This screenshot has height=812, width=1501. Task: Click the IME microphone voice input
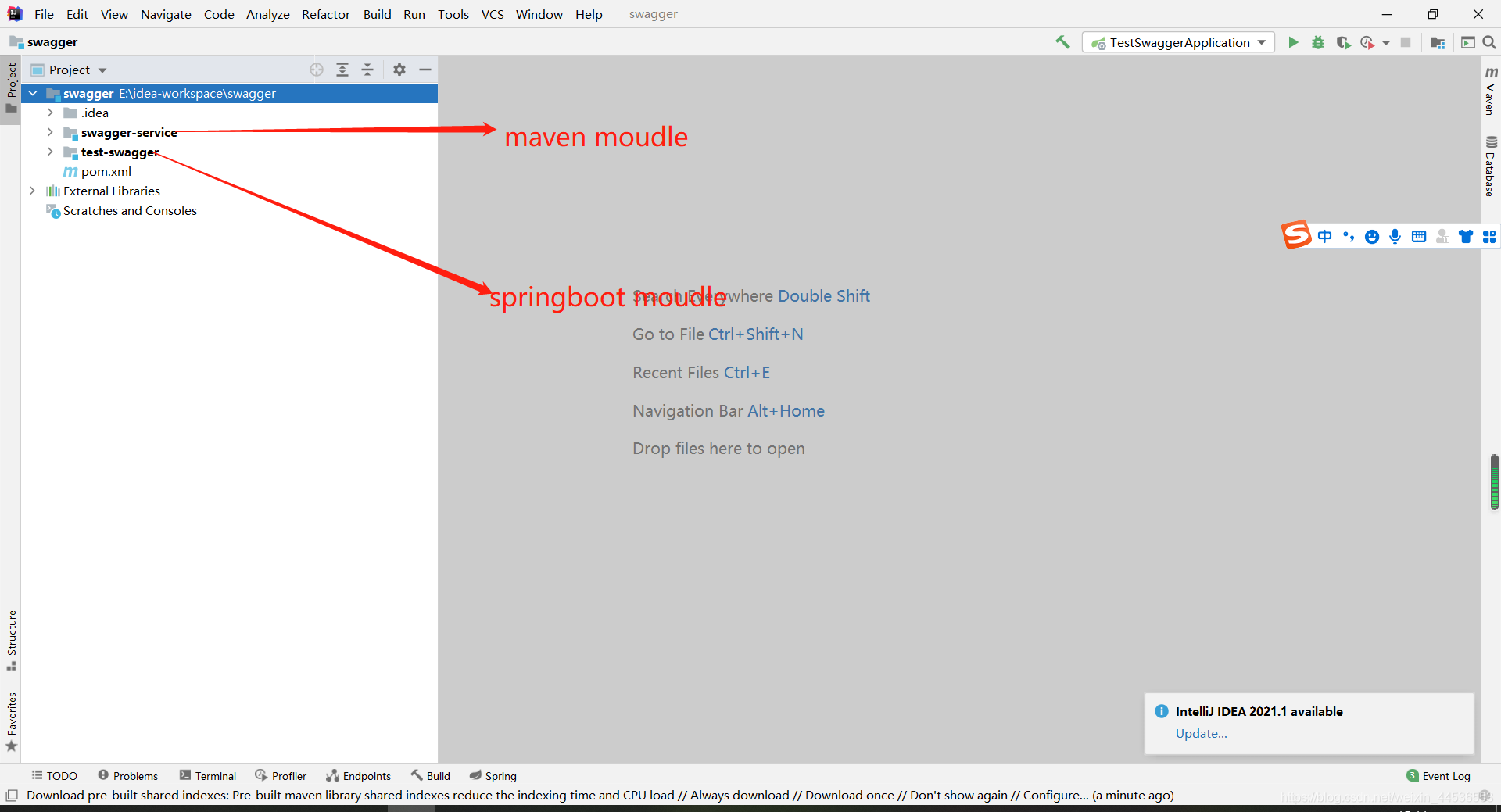[x=1395, y=237]
